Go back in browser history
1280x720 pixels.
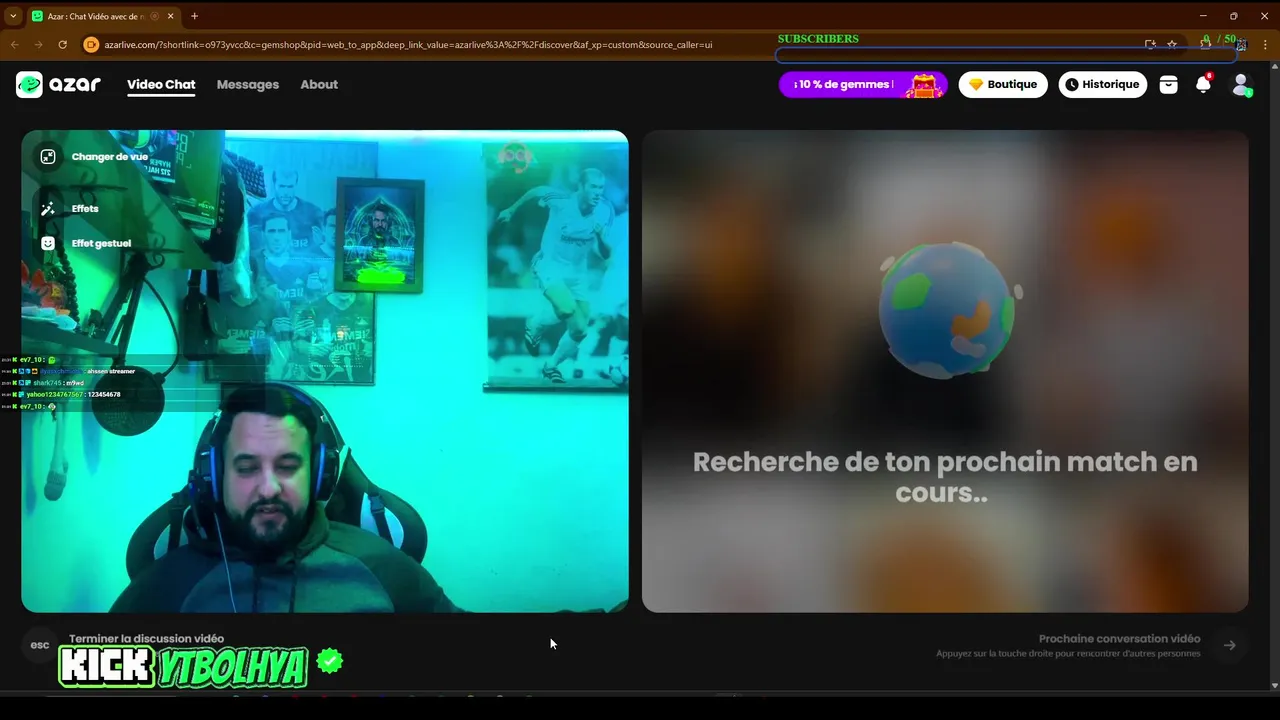point(14,44)
